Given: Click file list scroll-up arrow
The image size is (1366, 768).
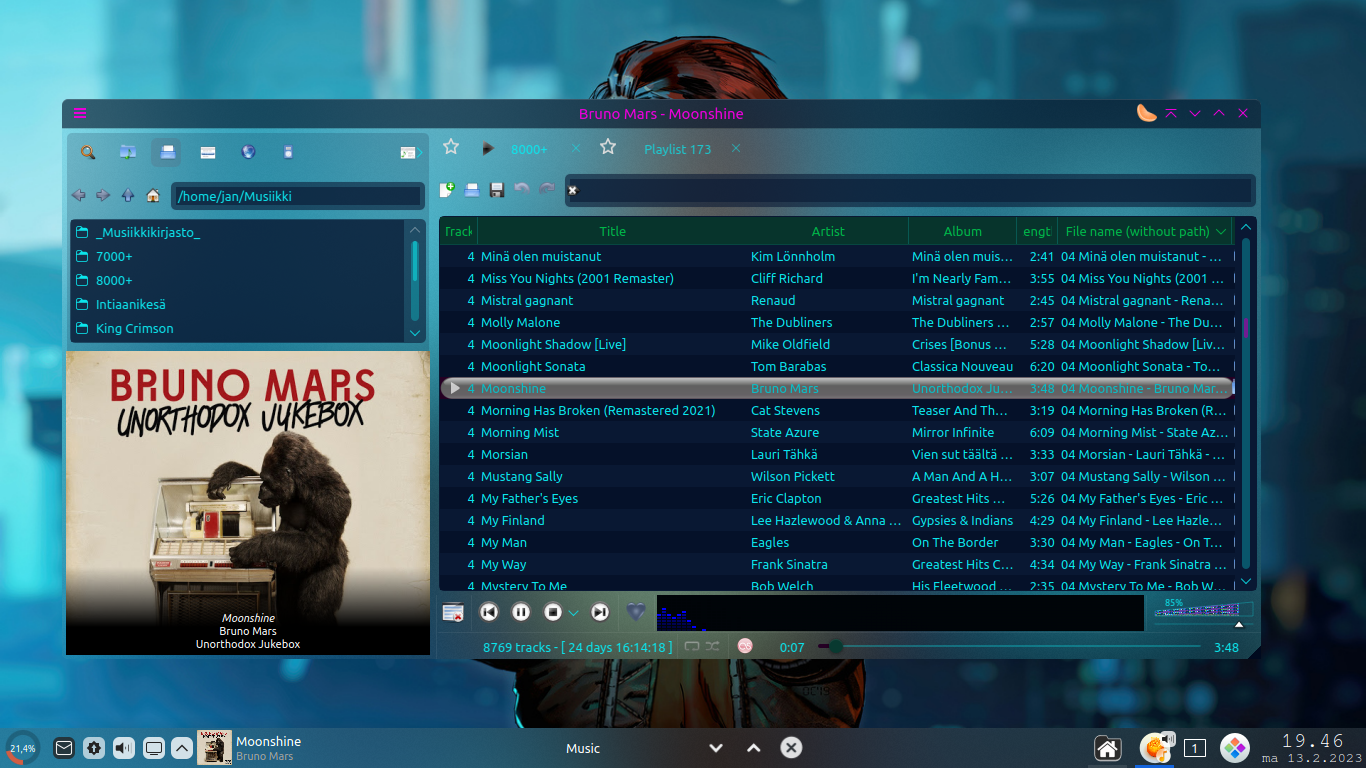Looking at the screenshot, I should (x=416, y=229).
